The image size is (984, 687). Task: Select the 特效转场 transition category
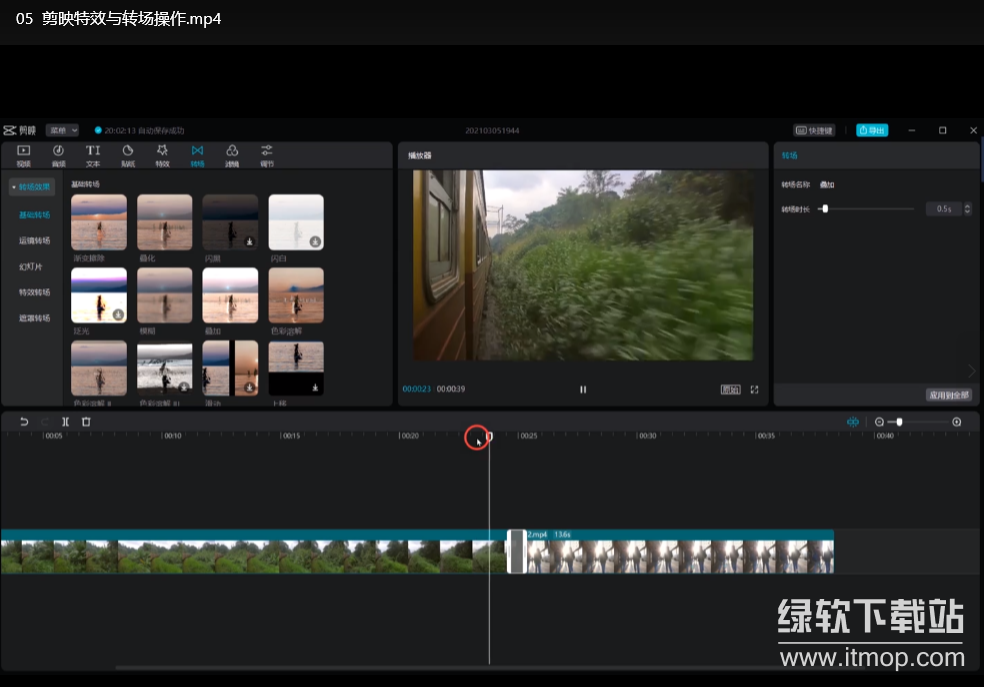[x=34, y=293]
